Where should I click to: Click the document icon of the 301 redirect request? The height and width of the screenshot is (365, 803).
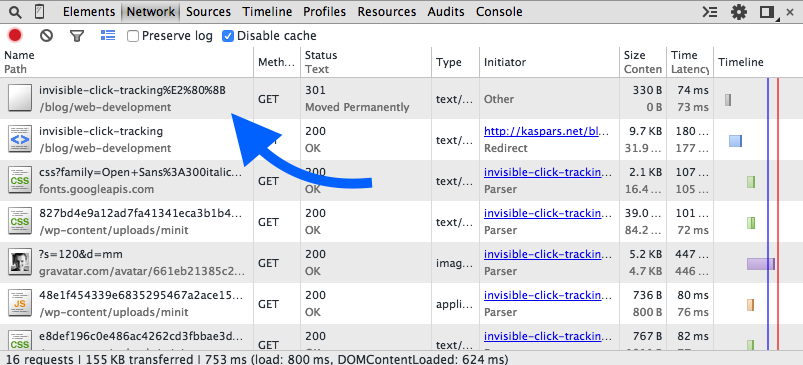coord(20,99)
